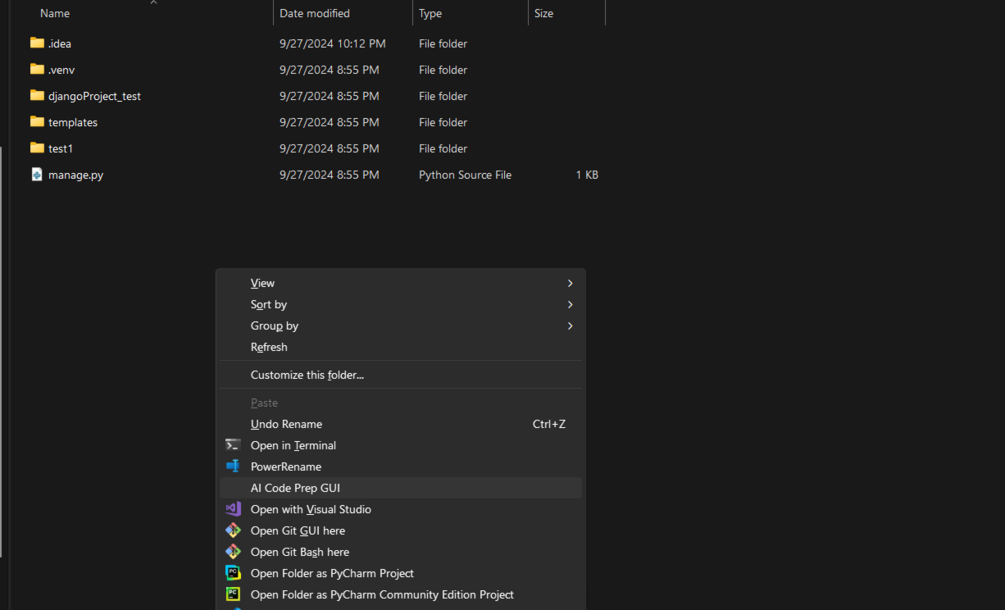Click the manage.py file icon
Viewport: 1005px width, 610px height.
coord(37,174)
